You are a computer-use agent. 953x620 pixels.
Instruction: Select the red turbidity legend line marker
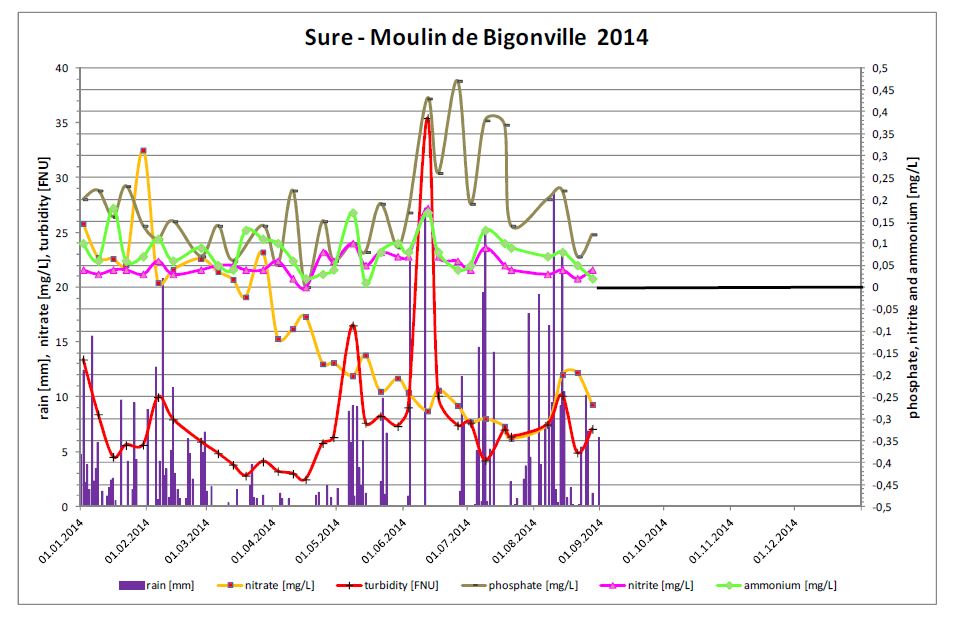[346, 585]
